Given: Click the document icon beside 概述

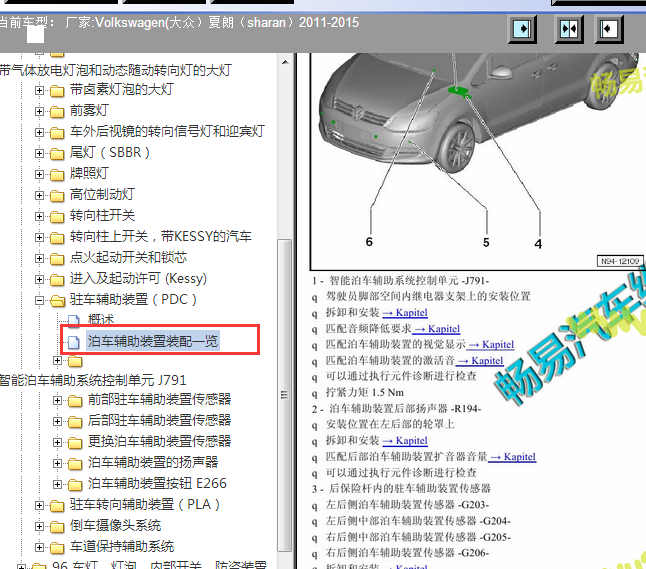Looking at the screenshot, I should click(x=74, y=321).
